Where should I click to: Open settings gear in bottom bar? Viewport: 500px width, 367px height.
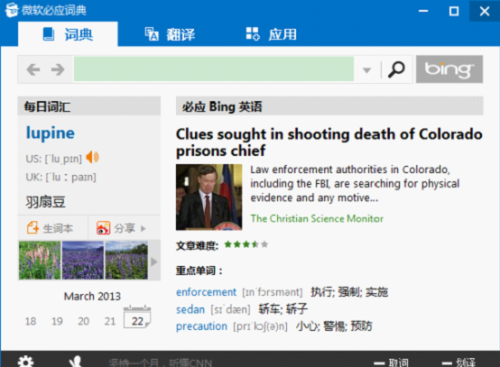coord(26,361)
